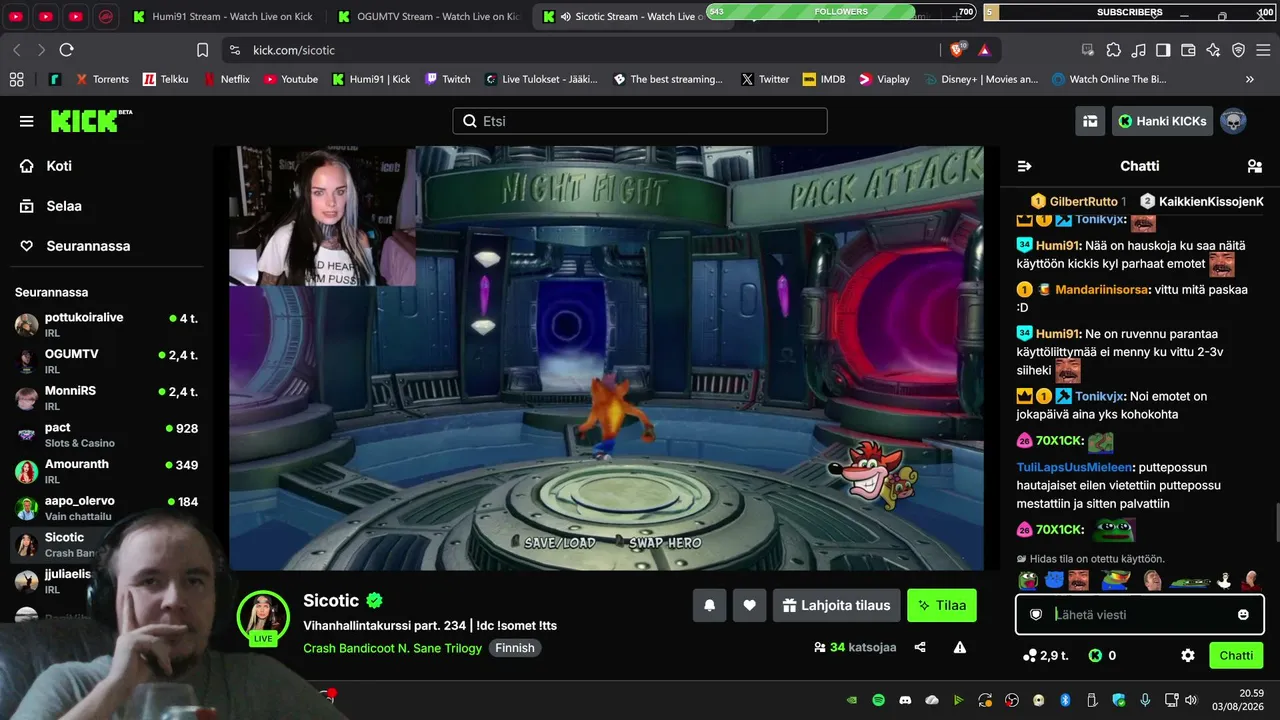Click the Crash Bandicoot stream video
This screenshot has width=1280, height=720.
point(606,358)
